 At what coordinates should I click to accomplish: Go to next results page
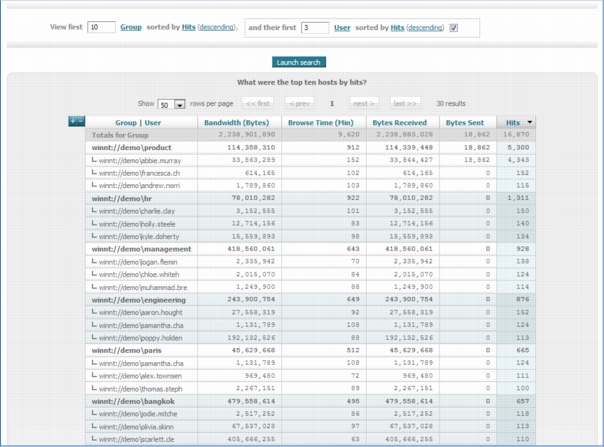pyautogui.click(x=364, y=103)
